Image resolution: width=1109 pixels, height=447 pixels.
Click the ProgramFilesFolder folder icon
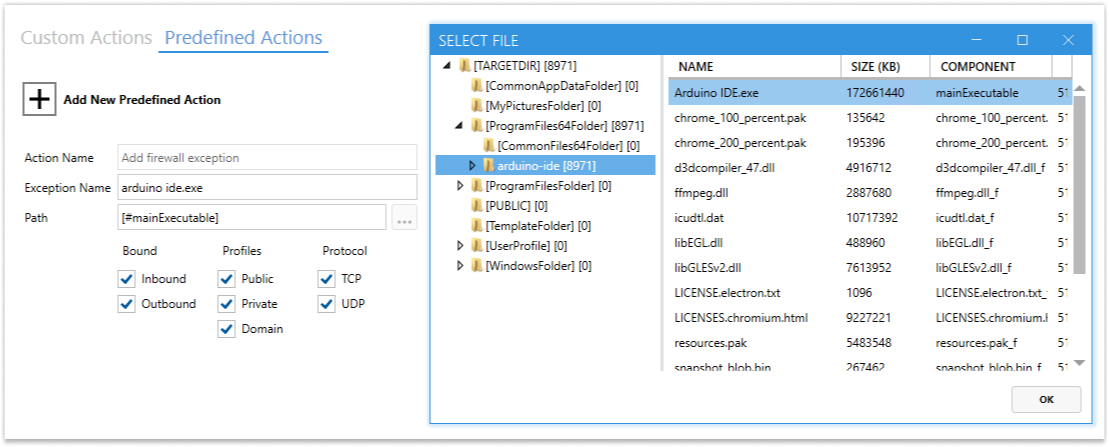click(x=477, y=186)
